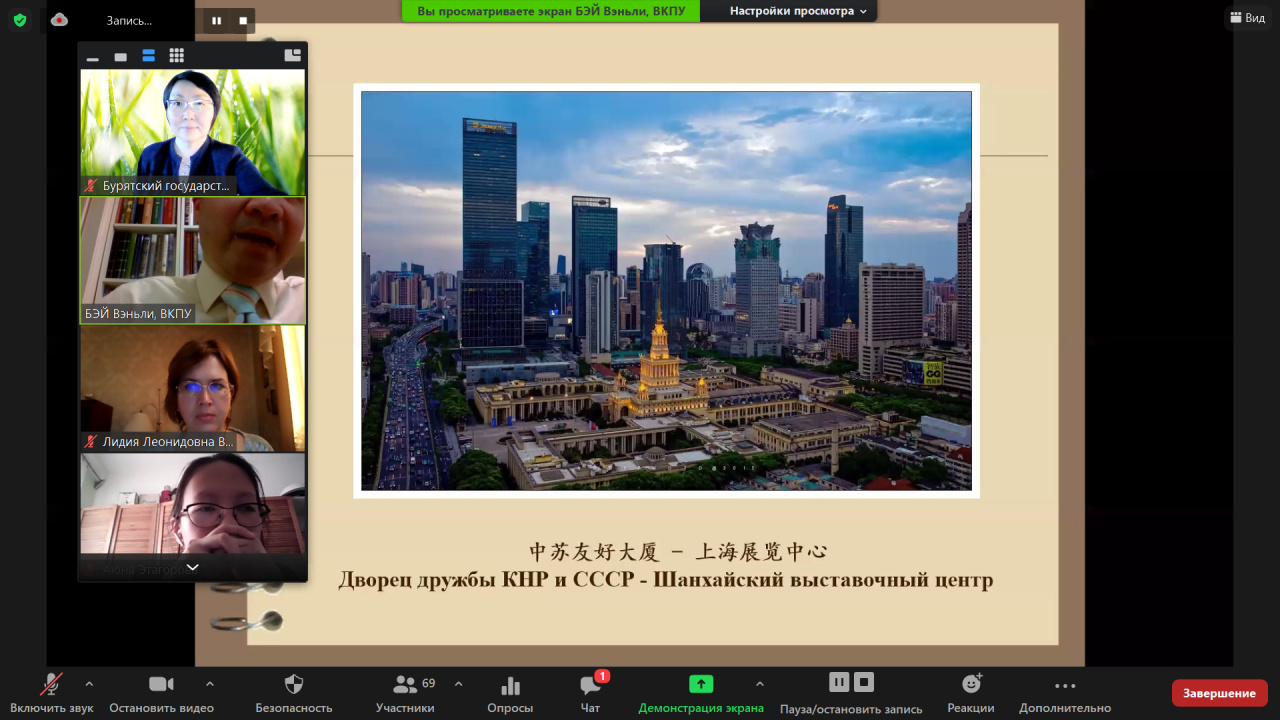Open the Безопасность shield icon
Screen dimensions: 1280x720
tap(293, 685)
